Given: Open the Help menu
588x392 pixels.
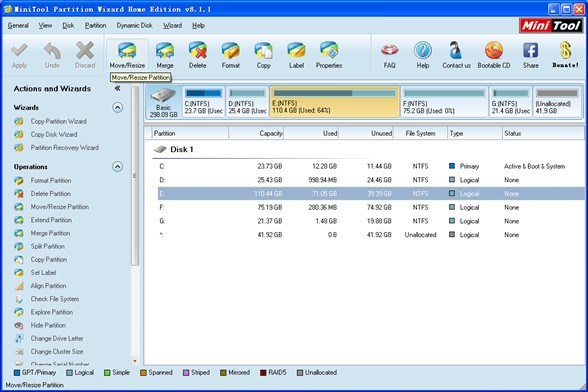Looking at the screenshot, I should pos(198,26).
